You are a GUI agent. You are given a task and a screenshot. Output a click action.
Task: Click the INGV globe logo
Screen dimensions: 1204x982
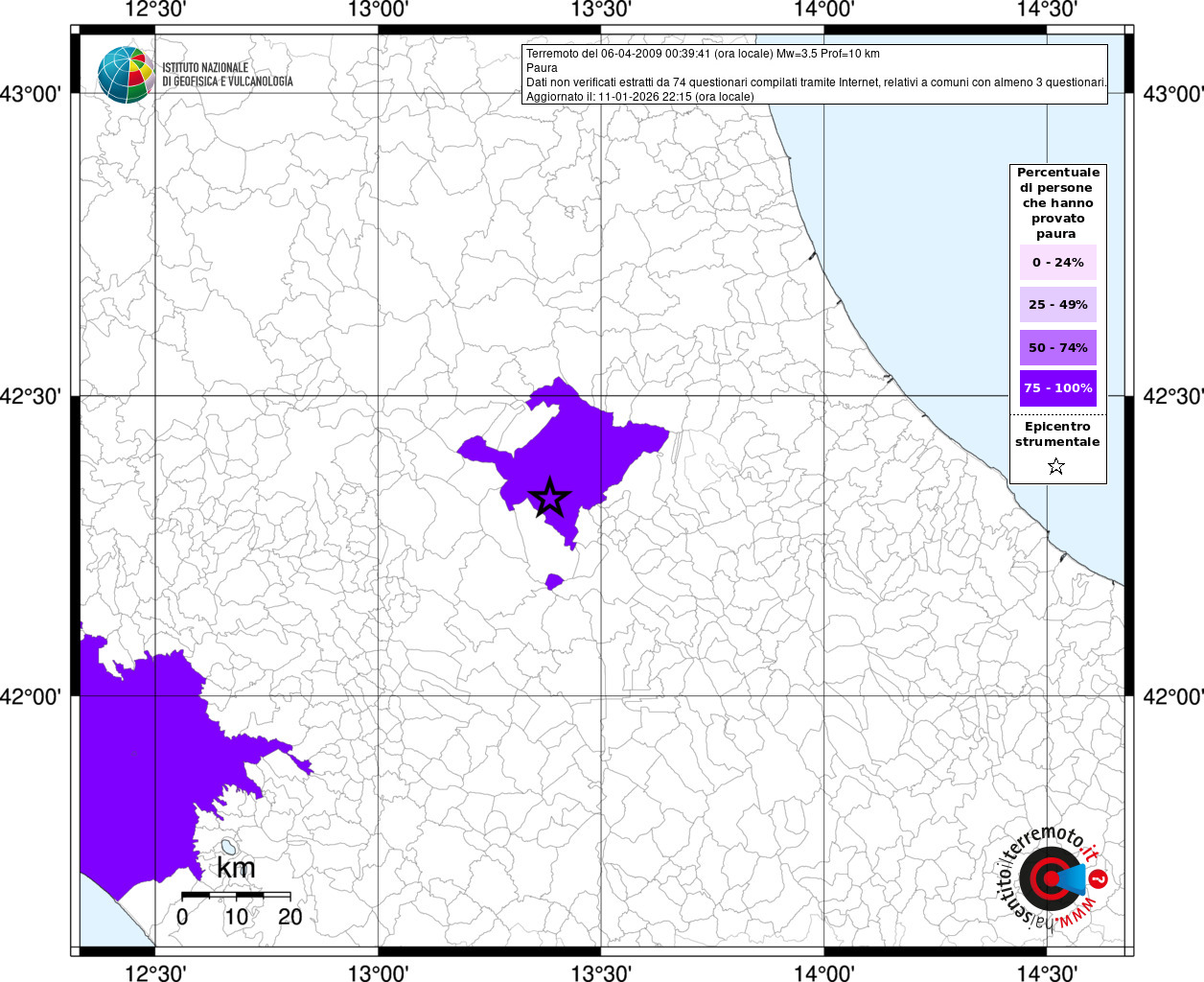point(126,74)
